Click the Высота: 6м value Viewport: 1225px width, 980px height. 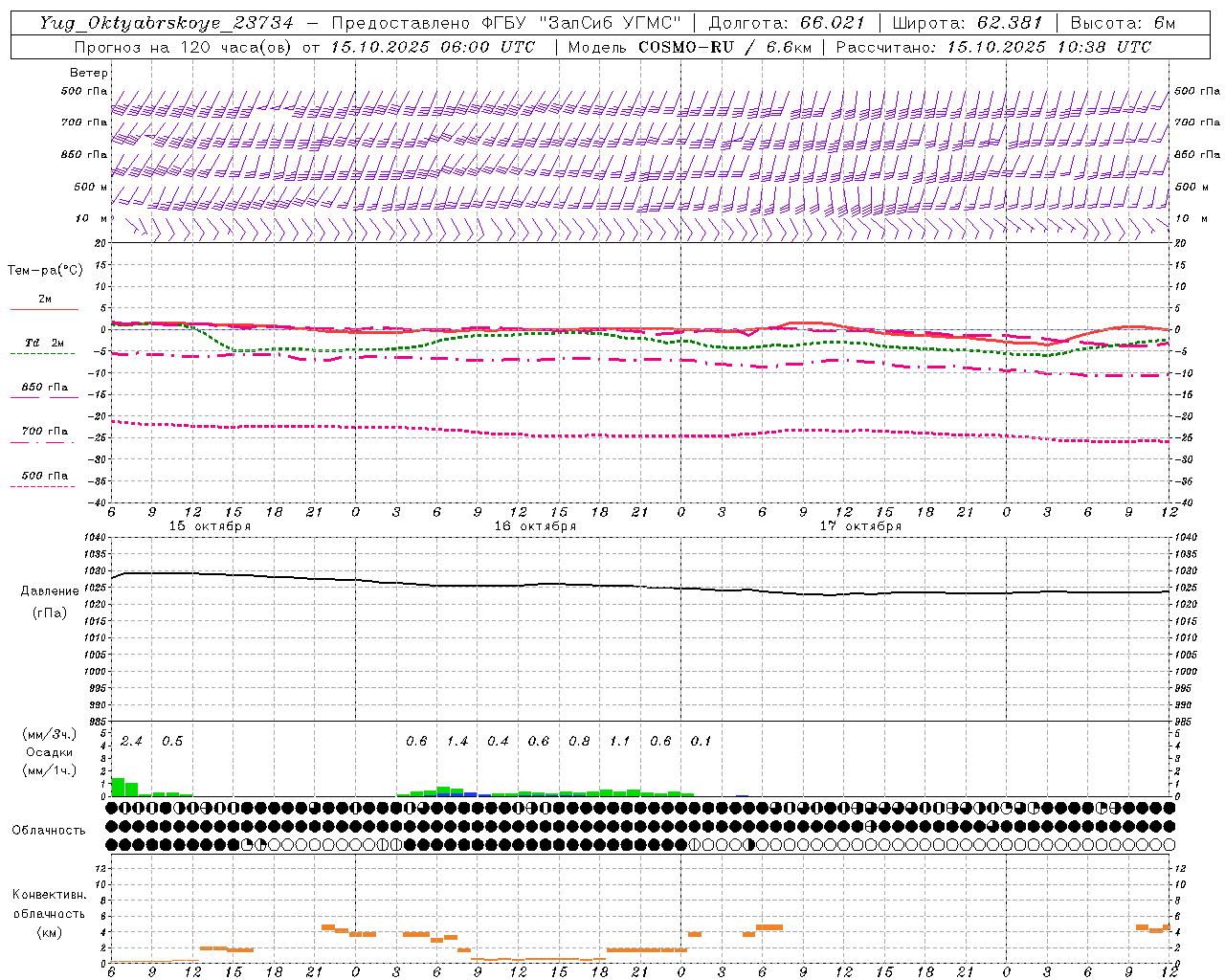pos(1123,23)
